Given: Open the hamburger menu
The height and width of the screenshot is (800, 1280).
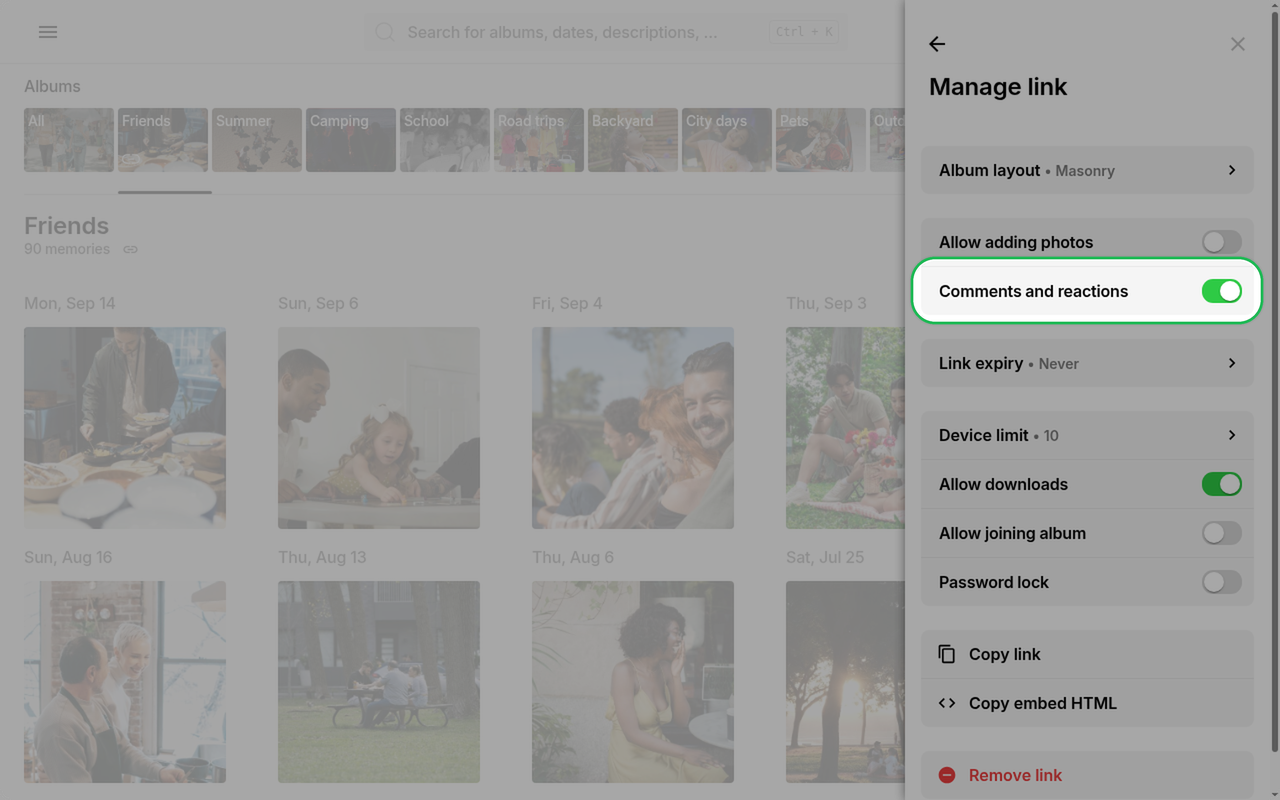Looking at the screenshot, I should click(47, 32).
